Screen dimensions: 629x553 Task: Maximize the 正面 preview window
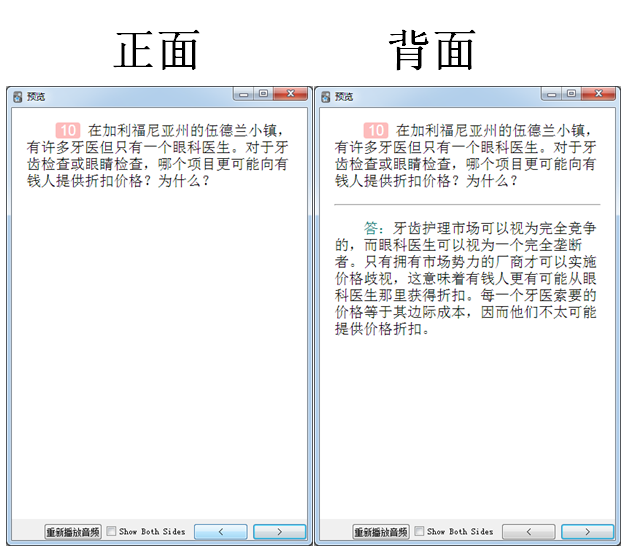pos(263,94)
